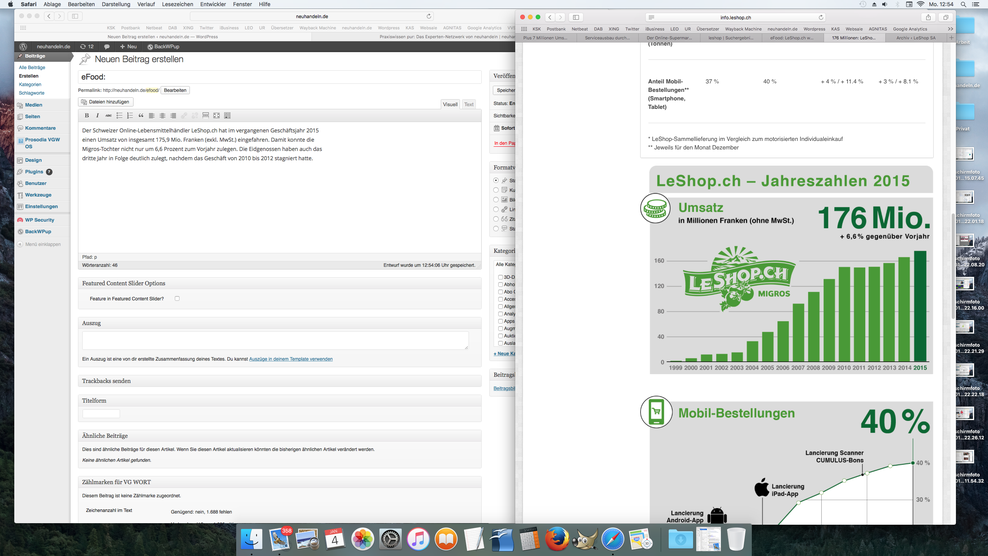Align text right in the editor toolbar
Screen dimensions: 988x556
(173, 116)
